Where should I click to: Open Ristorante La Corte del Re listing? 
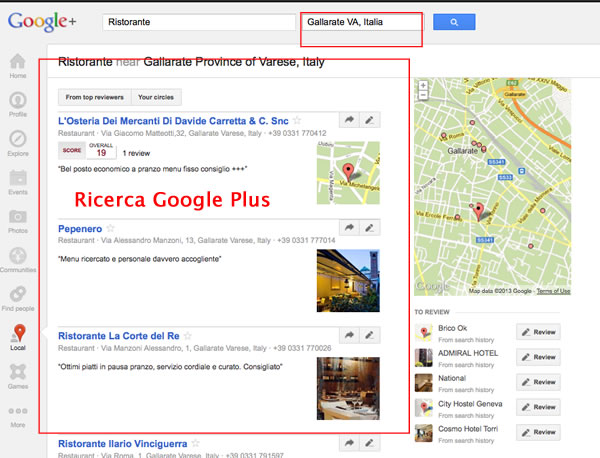(x=119, y=336)
